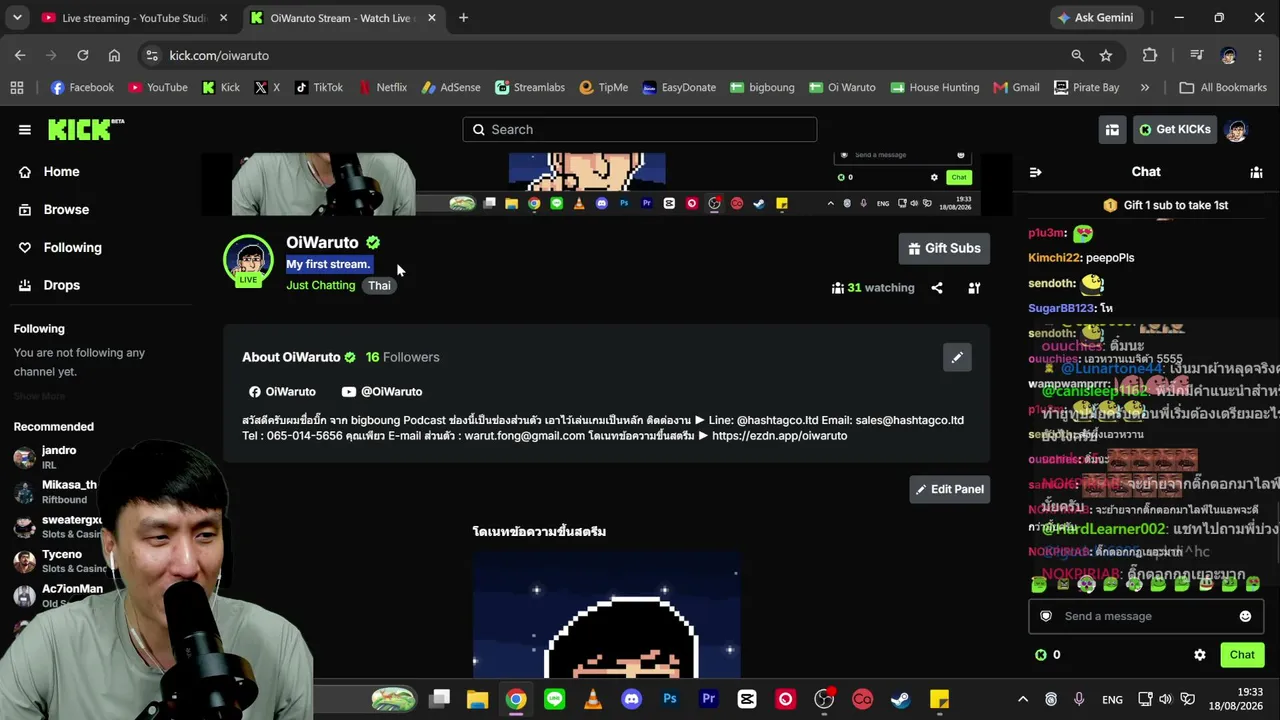The image size is (1280, 720).
Task: Focus the Send a message chat input
Action: tap(1145, 616)
